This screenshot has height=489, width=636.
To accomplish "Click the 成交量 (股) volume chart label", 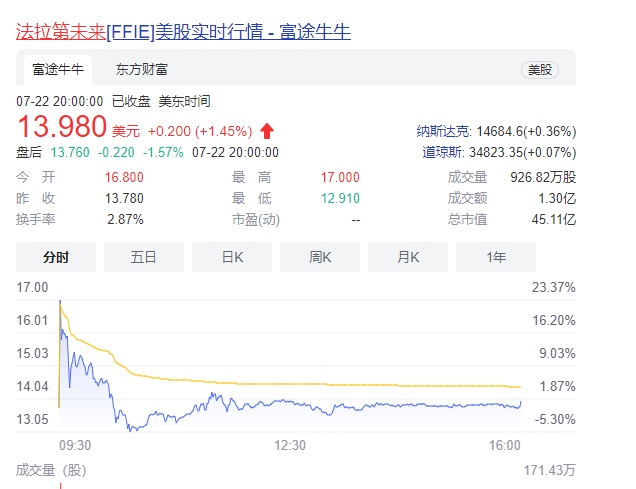I will [x=51, y=470].
